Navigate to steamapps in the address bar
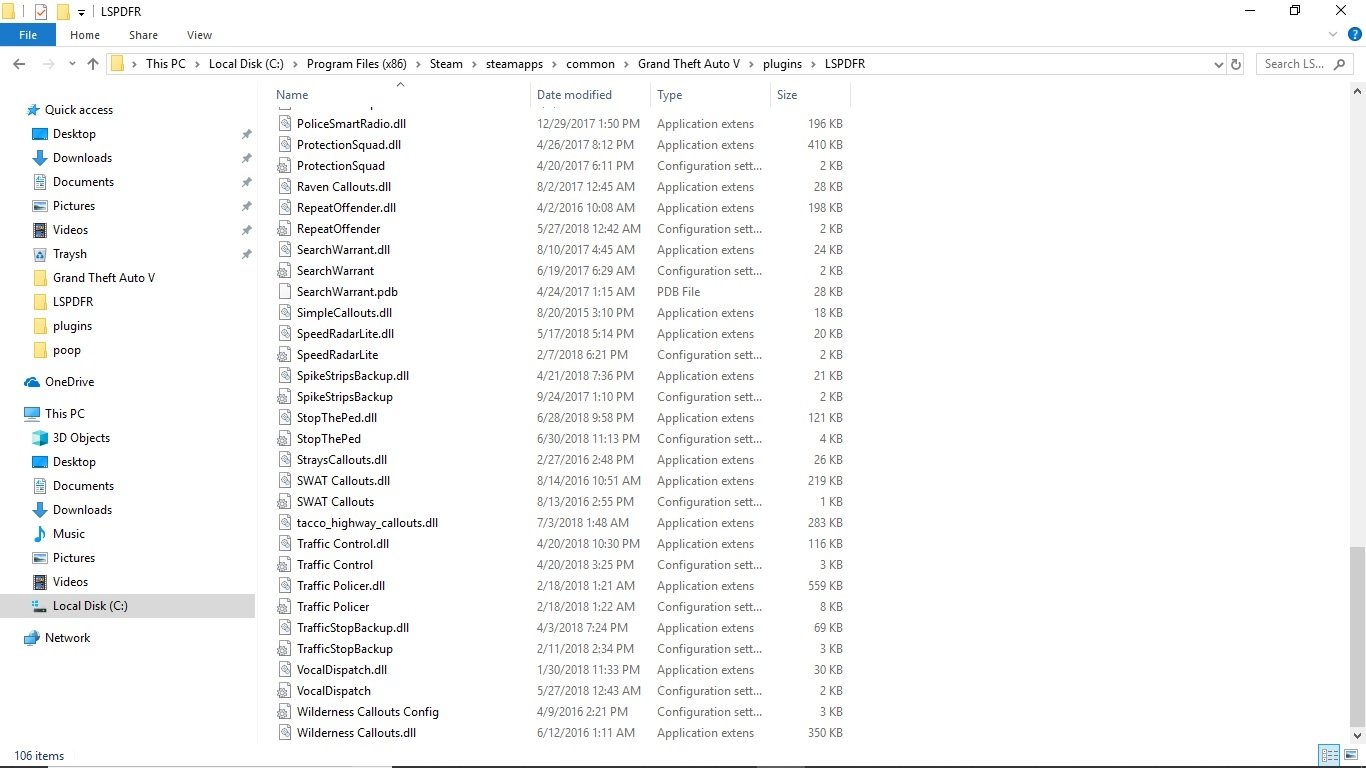Viewport: 1366px width, 768px height. point(515,64)
